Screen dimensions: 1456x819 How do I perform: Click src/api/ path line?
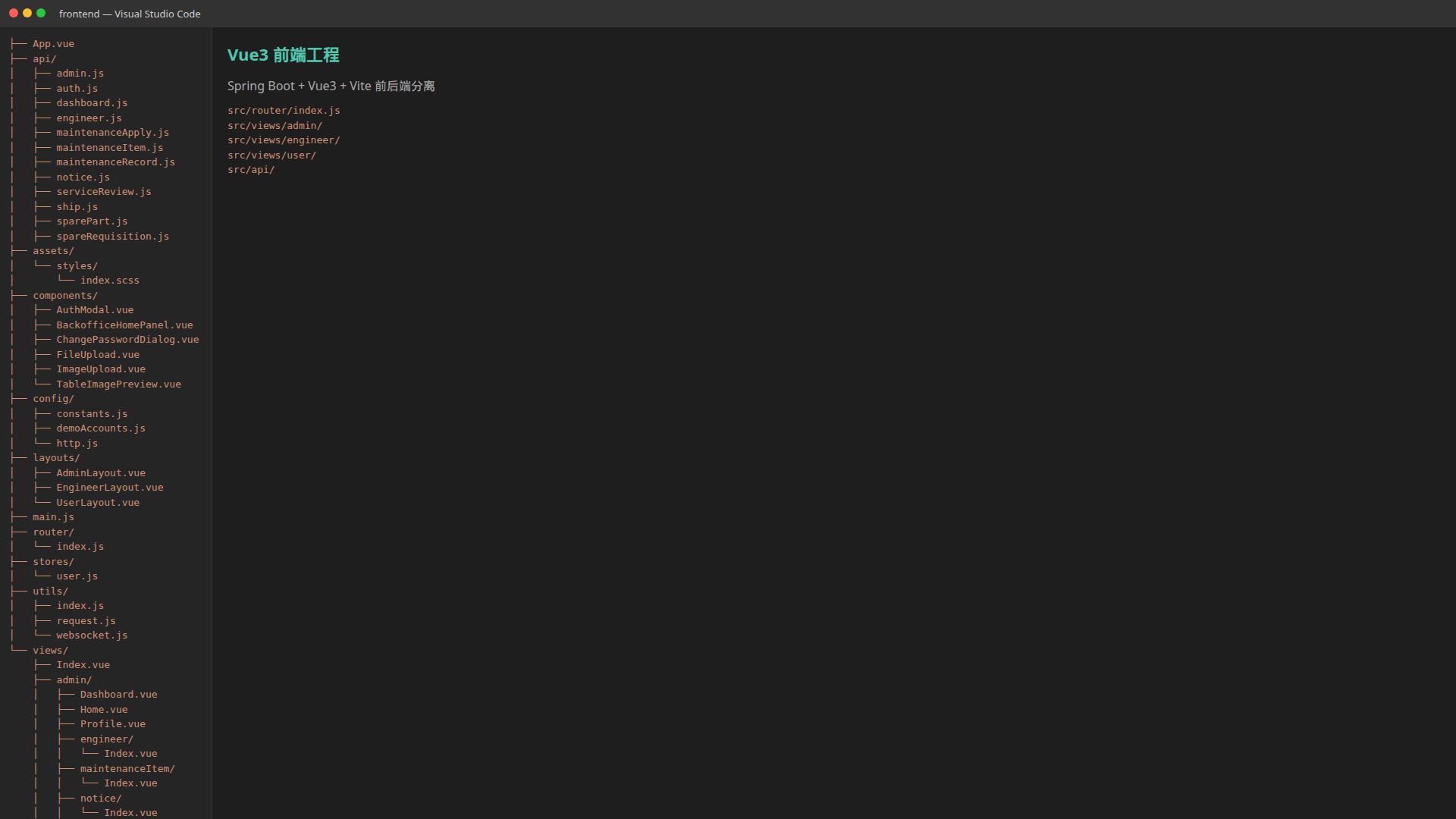251,170
